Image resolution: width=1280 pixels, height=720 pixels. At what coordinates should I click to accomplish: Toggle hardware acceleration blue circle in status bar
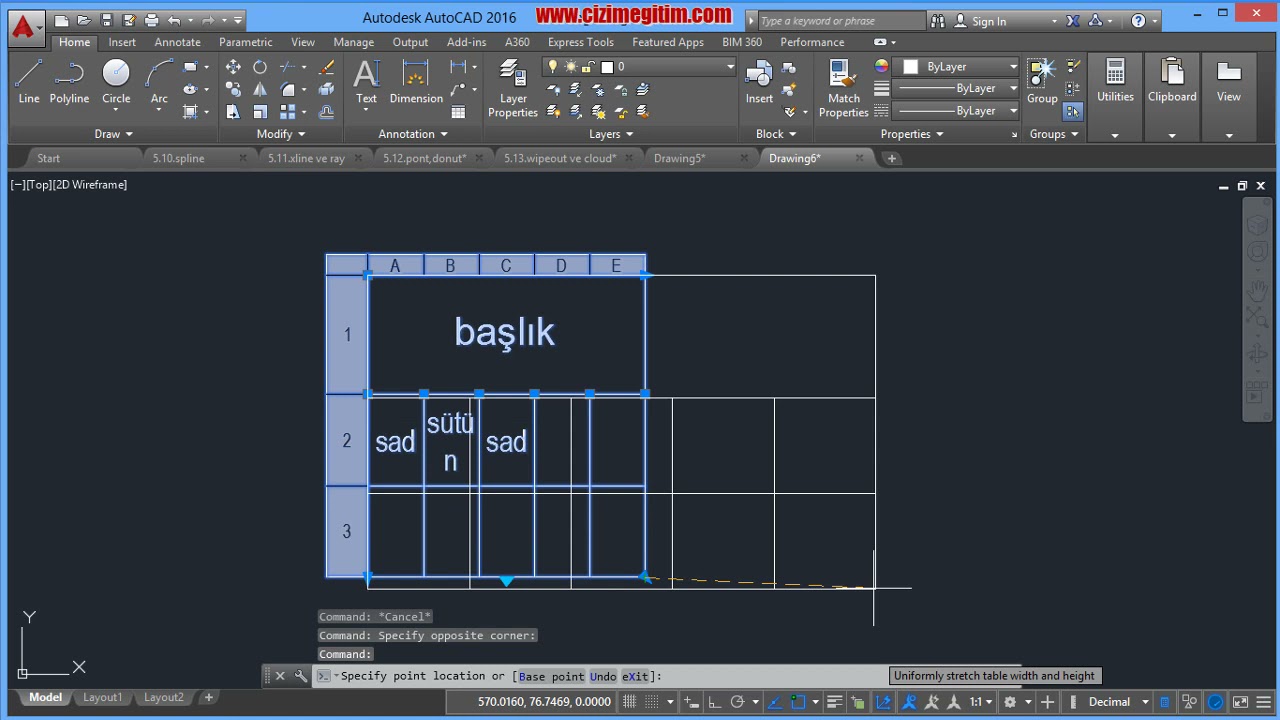pos(1215,702)
